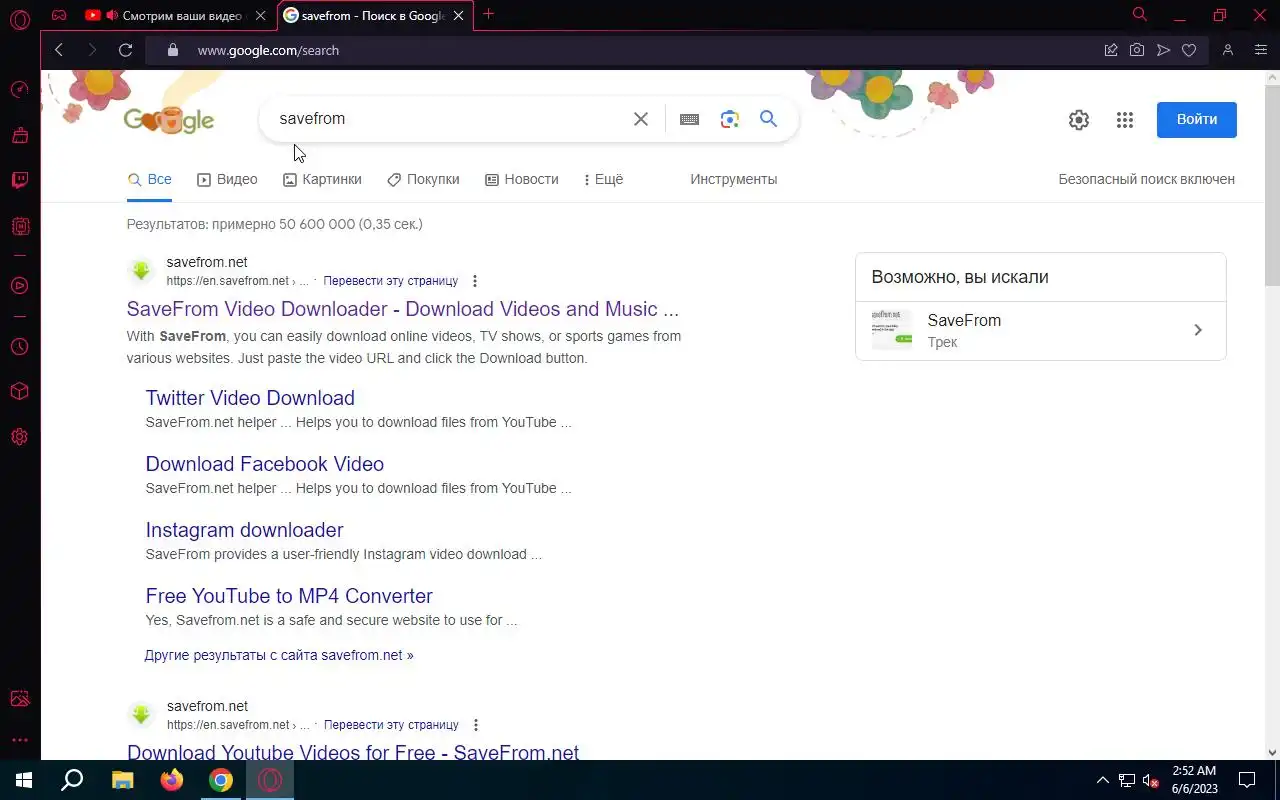
Task: Click Другие результаты с сайта savefrom.net
Action: (279, 655)
